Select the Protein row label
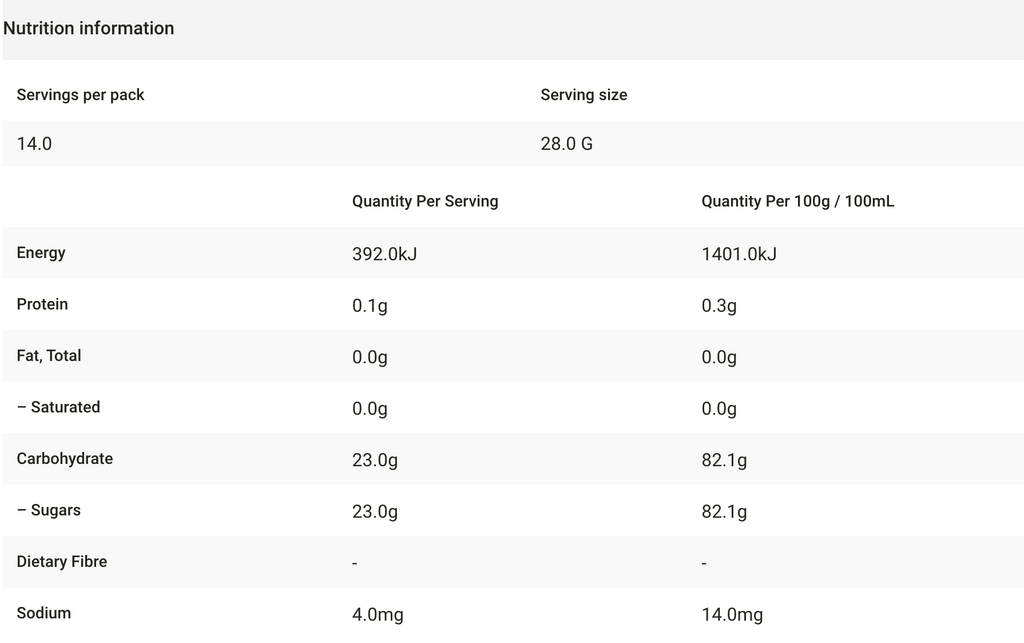Image resolution: width=1024 pixels, height=643 pixels. pos(42,304)
